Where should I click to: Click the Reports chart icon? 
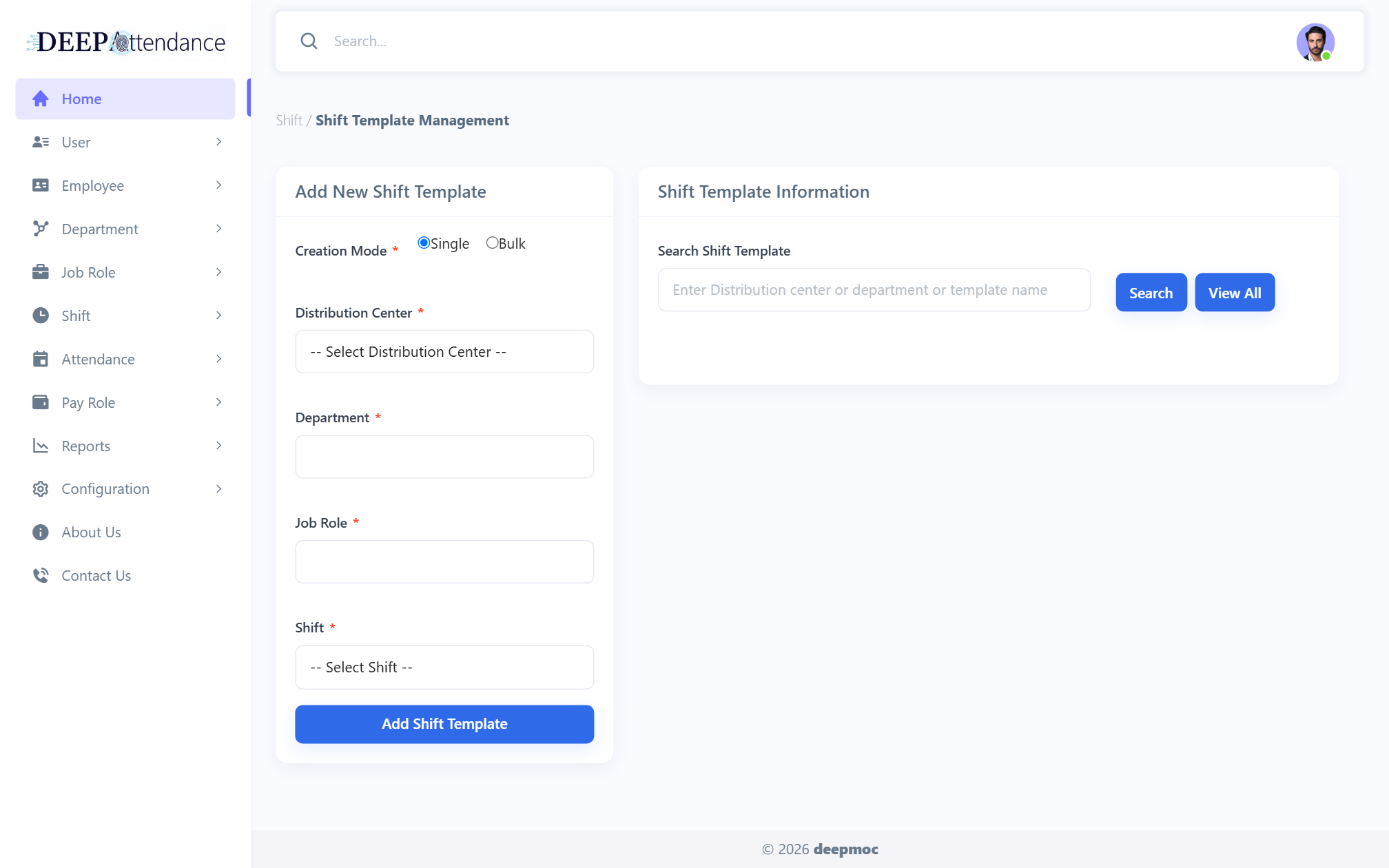[x=41, y=446]
